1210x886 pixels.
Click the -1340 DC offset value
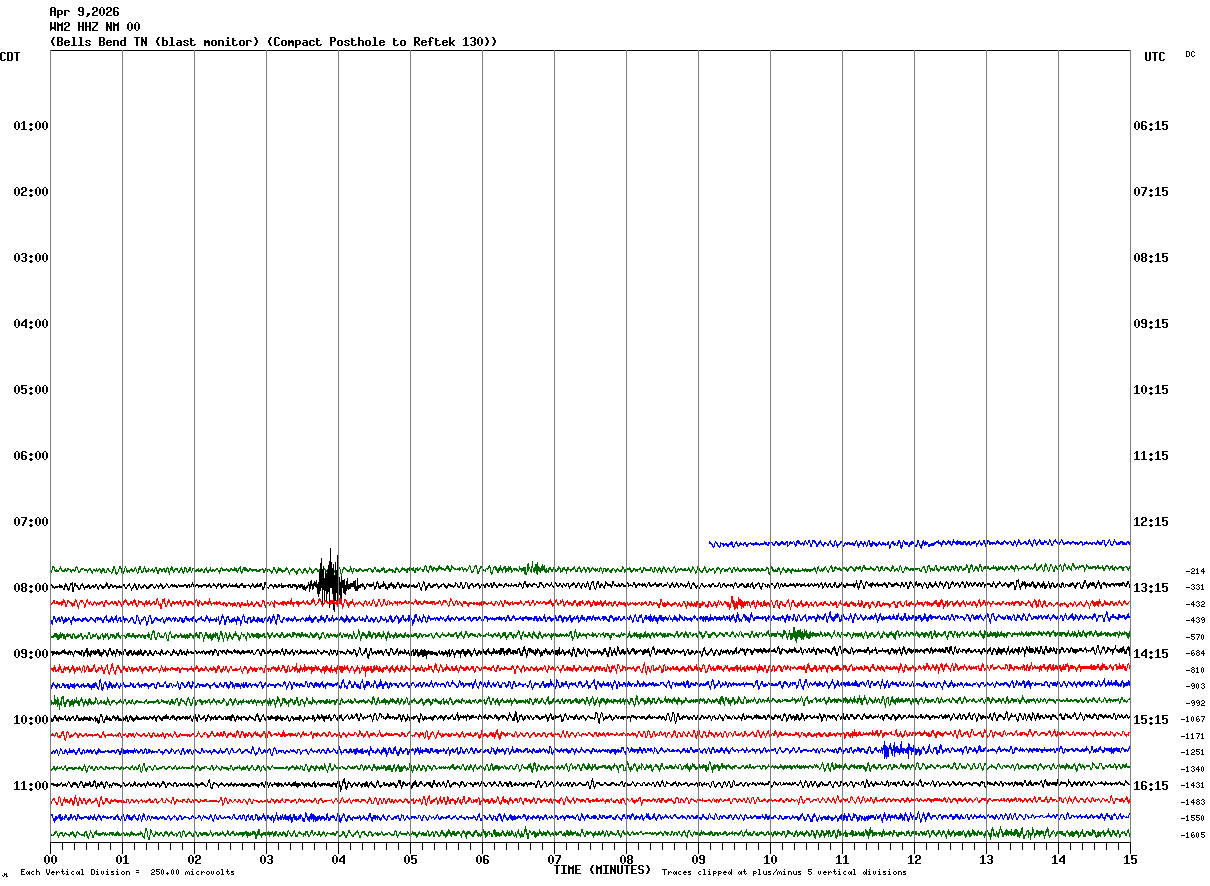tap(1194, 769)
